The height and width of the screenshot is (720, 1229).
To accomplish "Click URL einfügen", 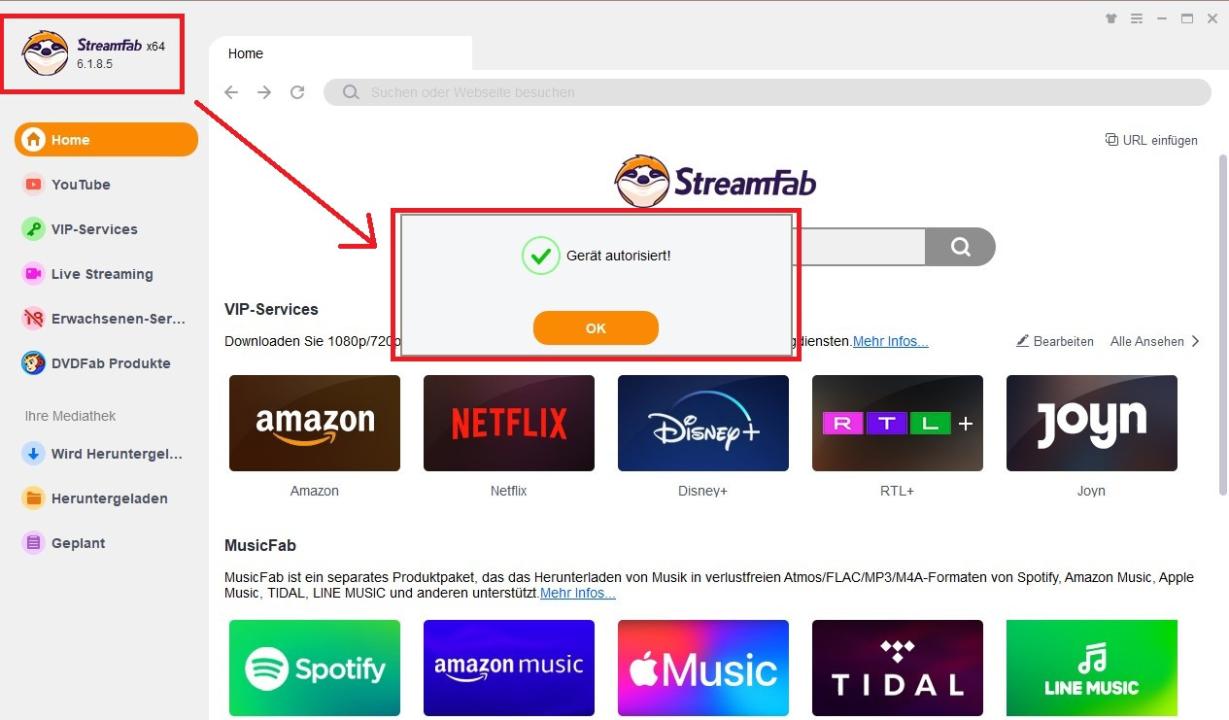I will pyautogui.click(x=1151, y=140).
